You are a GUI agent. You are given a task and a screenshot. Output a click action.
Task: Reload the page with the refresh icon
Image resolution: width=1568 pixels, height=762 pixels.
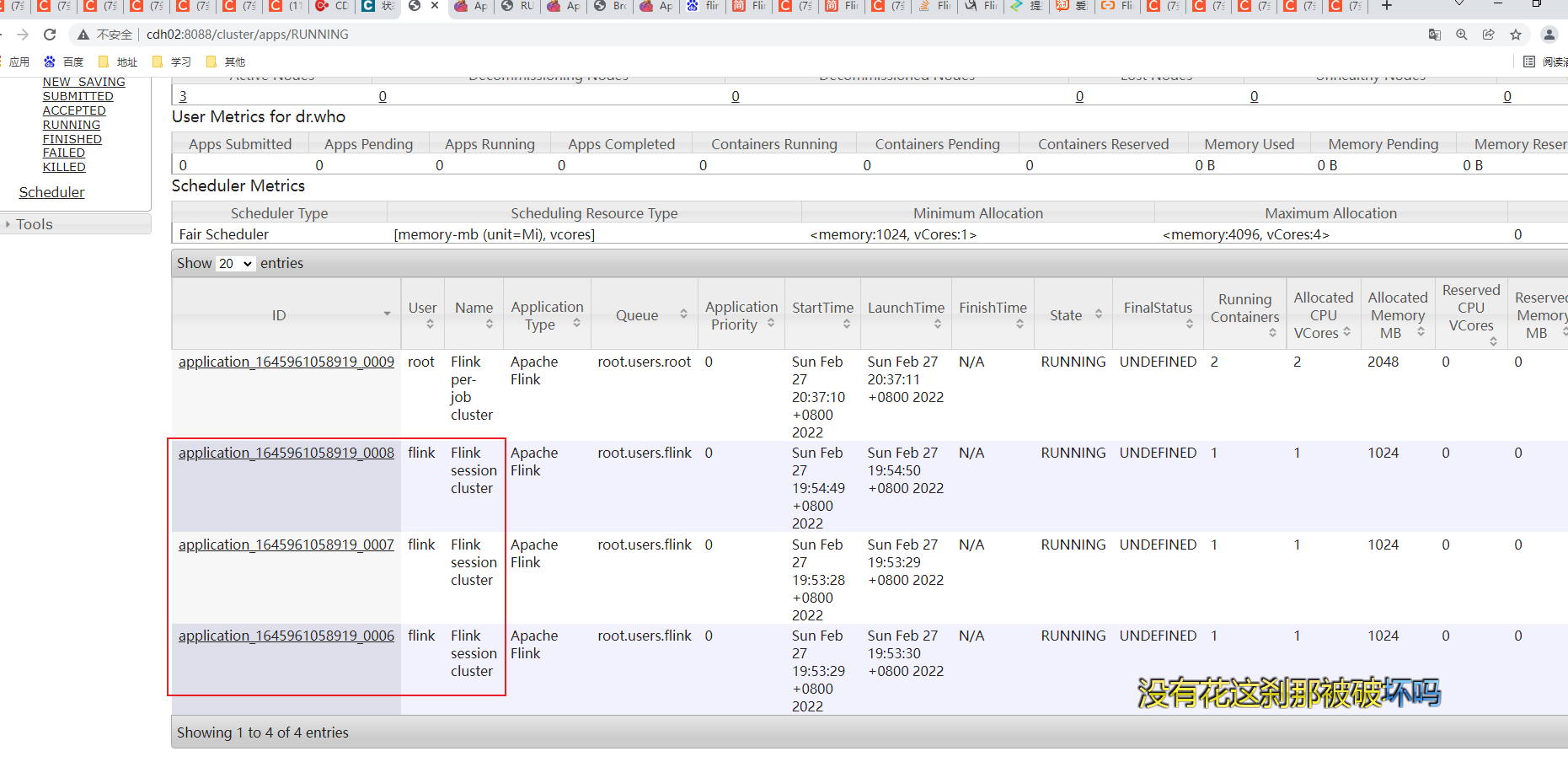pyautogui.click(x=49, y=35)
